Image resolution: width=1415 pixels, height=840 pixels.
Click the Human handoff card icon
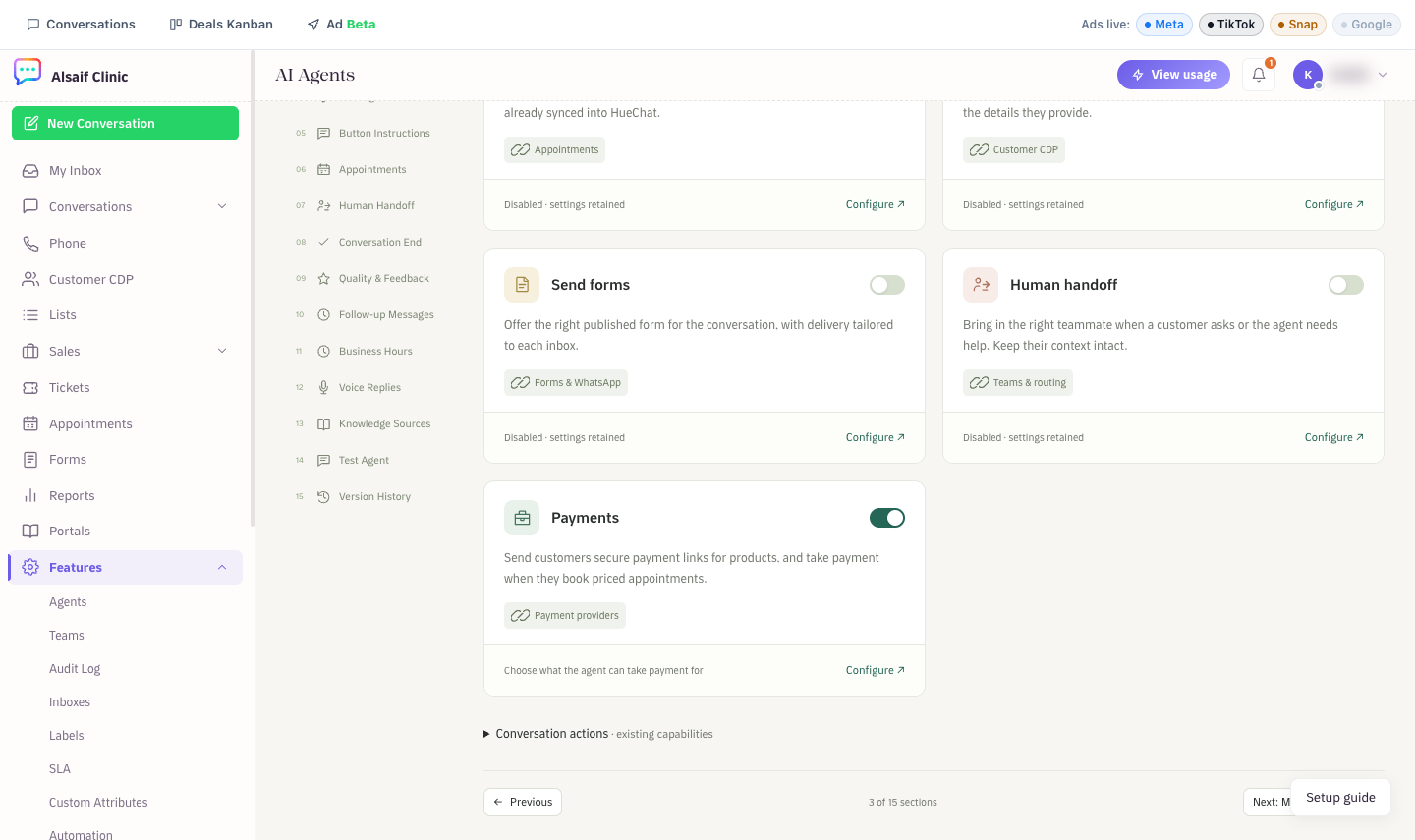pyautogui.click(x=981, y=285)
